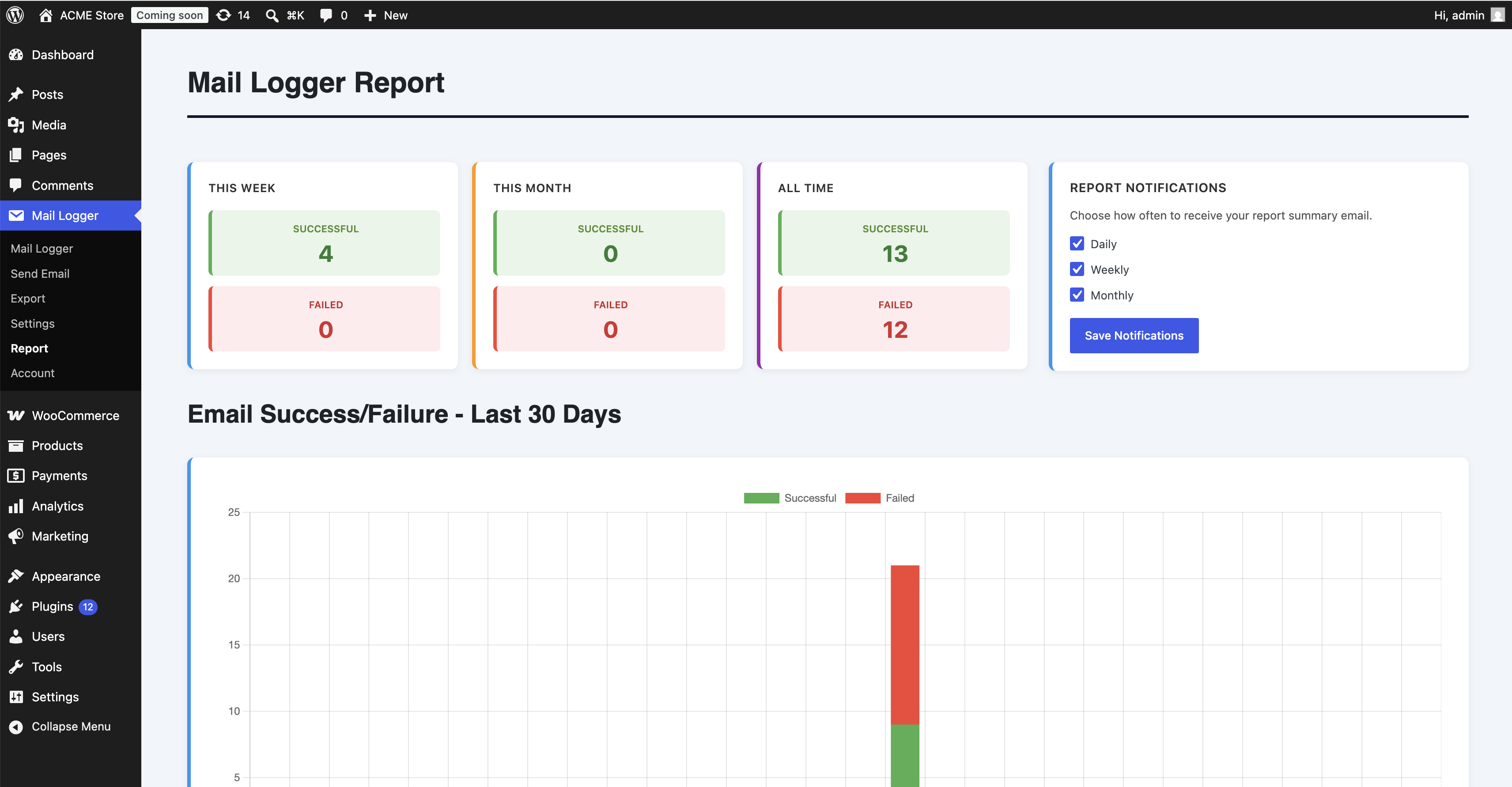Click This Week successful count 4

coord(326,254)
